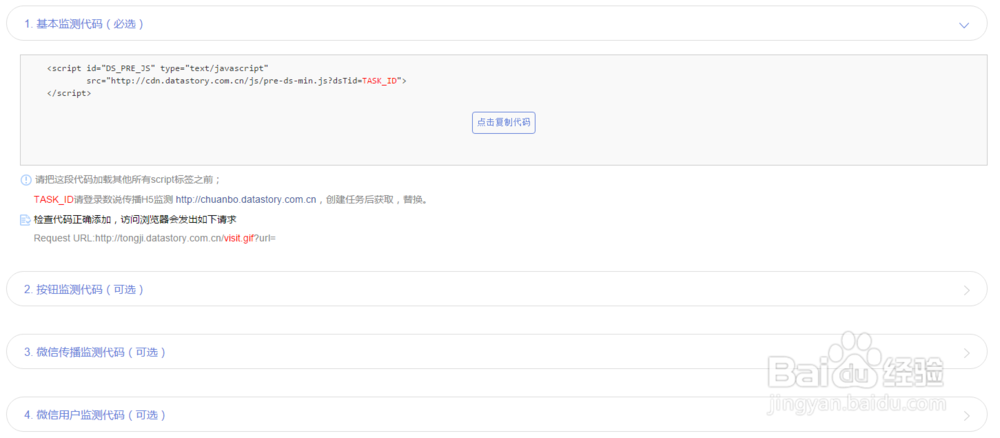This screenshot has height=438, width=1000.
Task: Expand 3. 微信传播监测代码 chevron arrow
Action: [x=967, y=353]
